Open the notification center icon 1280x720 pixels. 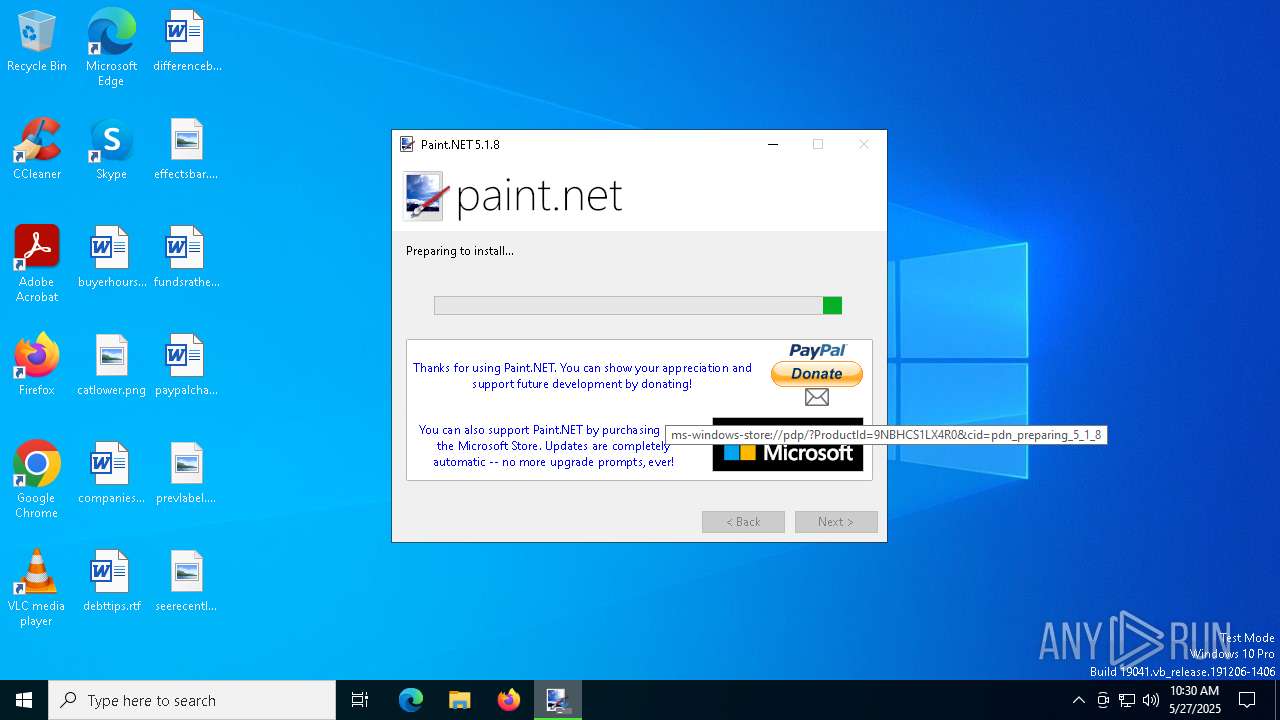point(1247,700)
